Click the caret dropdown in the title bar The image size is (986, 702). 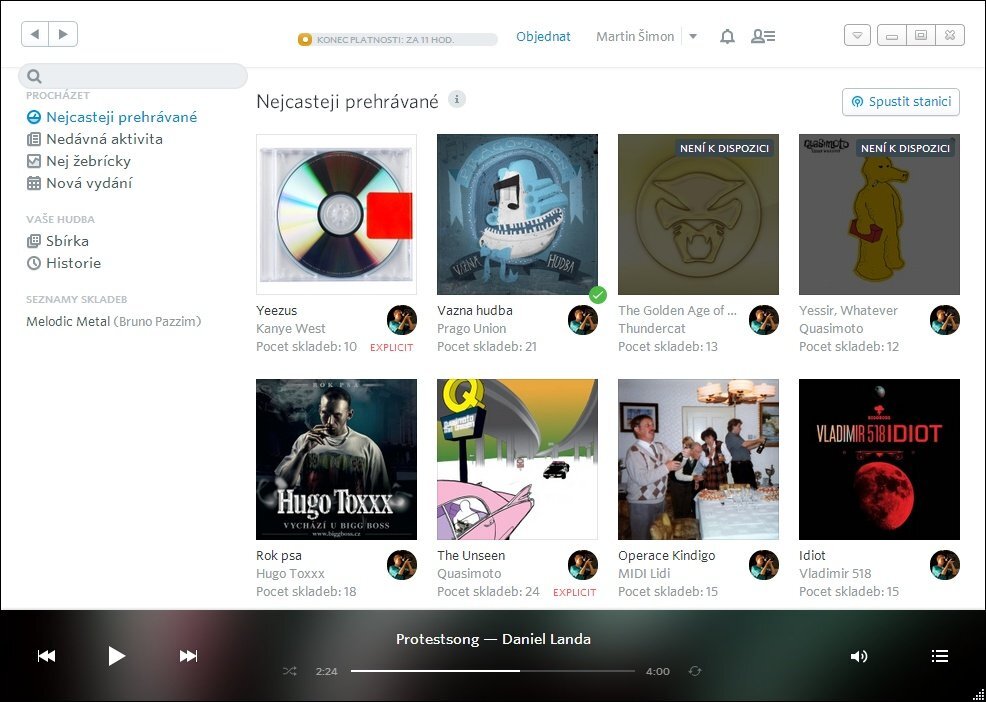[x=857, y=34]
